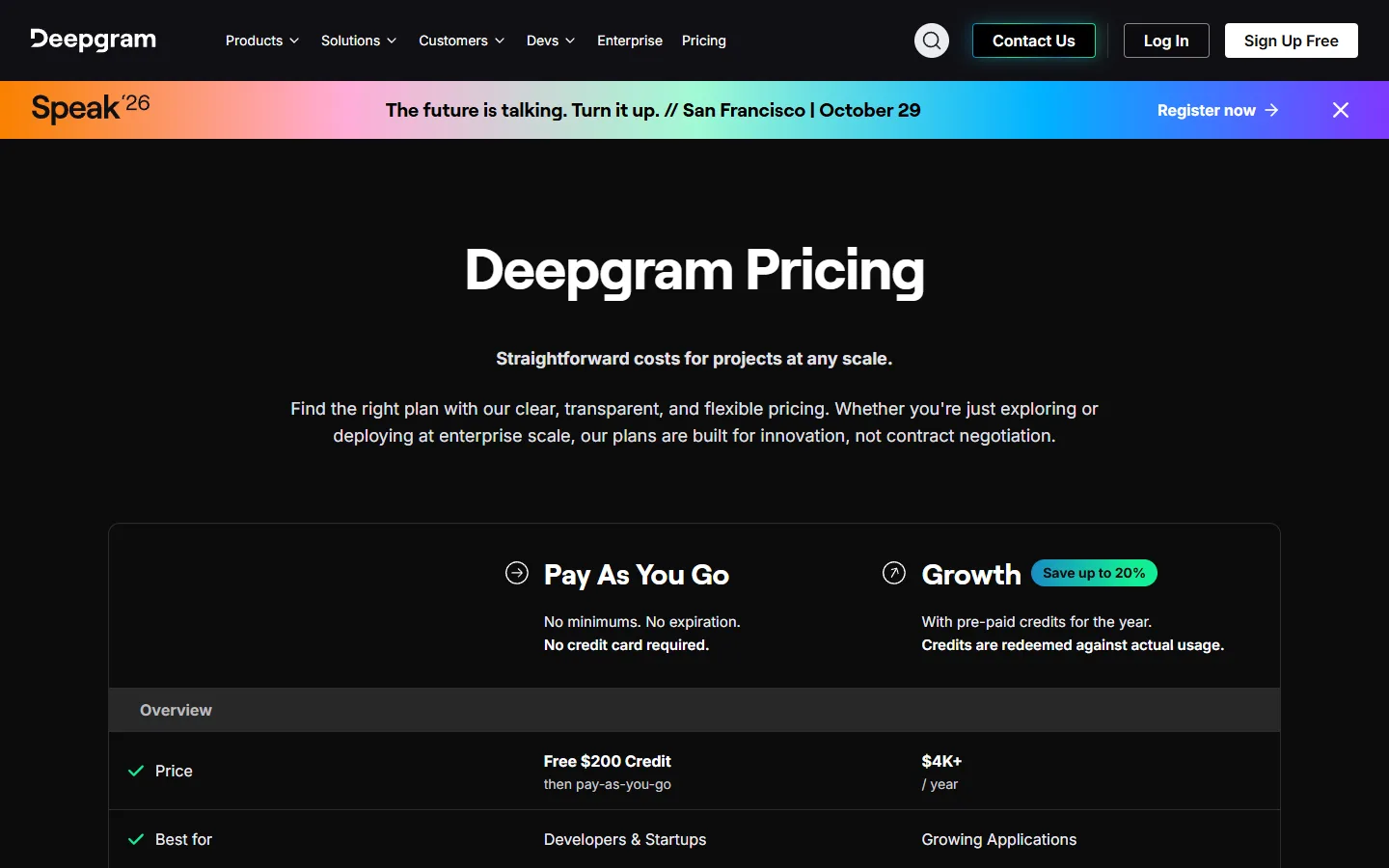The height and width of the screenshot is (868, 1389).
Task: Go to the Deepgram logo home
Action: click(x=94, y=40)
